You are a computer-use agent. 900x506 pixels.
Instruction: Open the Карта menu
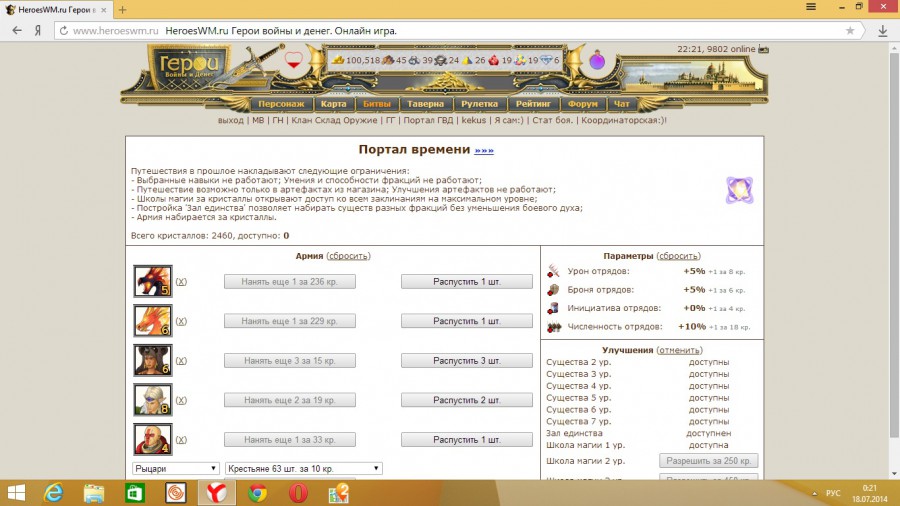(x=333, y=104)
